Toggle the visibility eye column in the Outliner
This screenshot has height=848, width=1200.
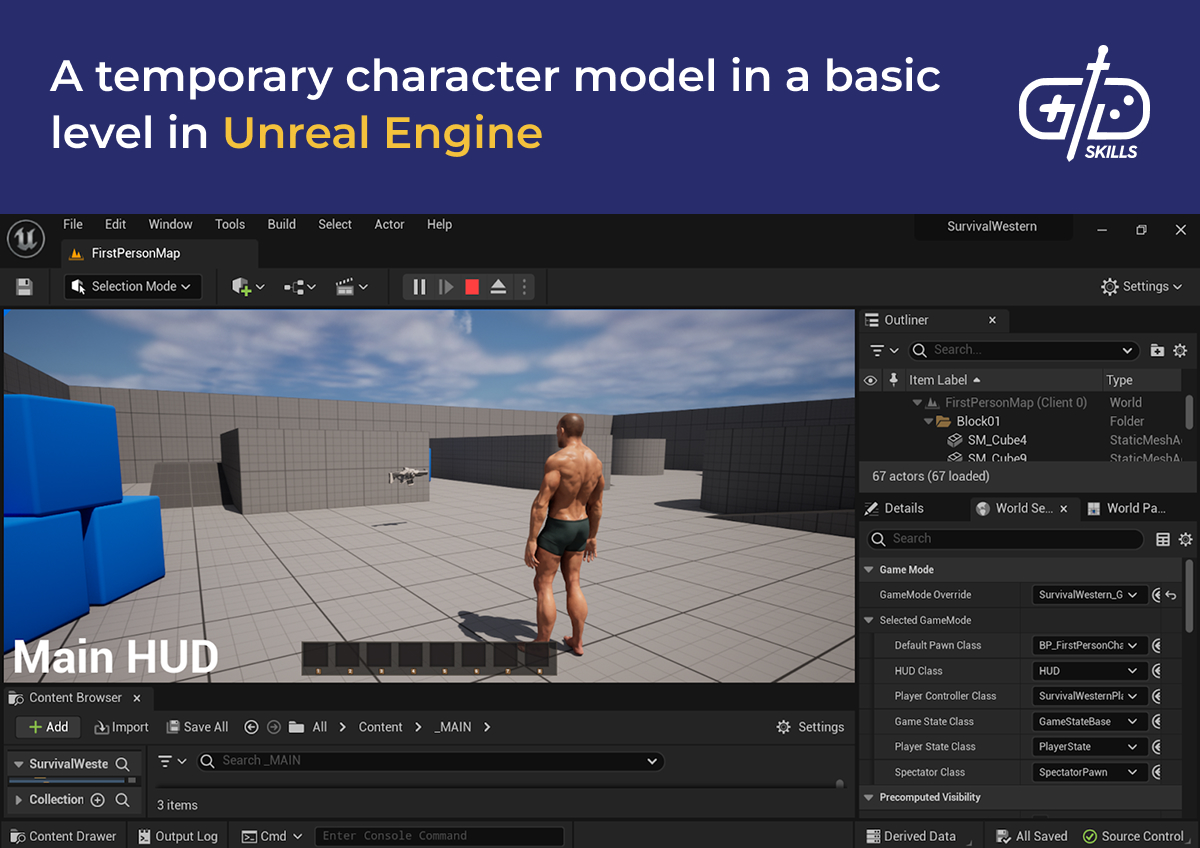click(870, 380)
